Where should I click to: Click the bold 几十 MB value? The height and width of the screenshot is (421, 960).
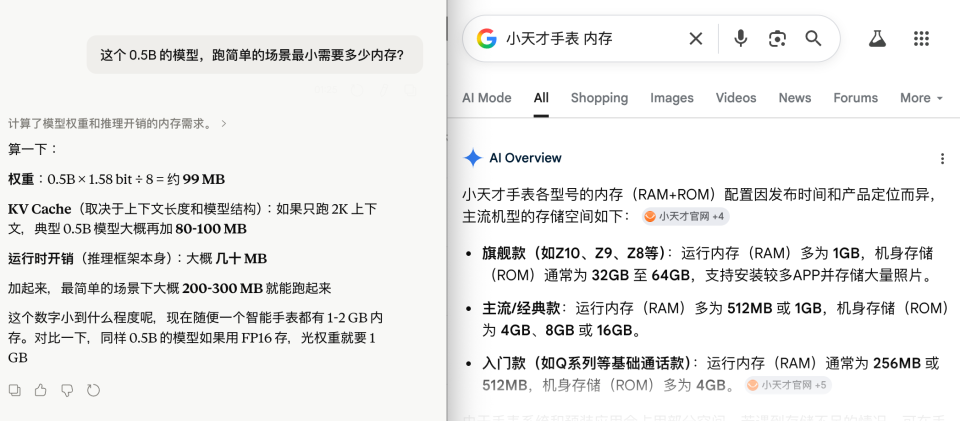coord(241,259)
